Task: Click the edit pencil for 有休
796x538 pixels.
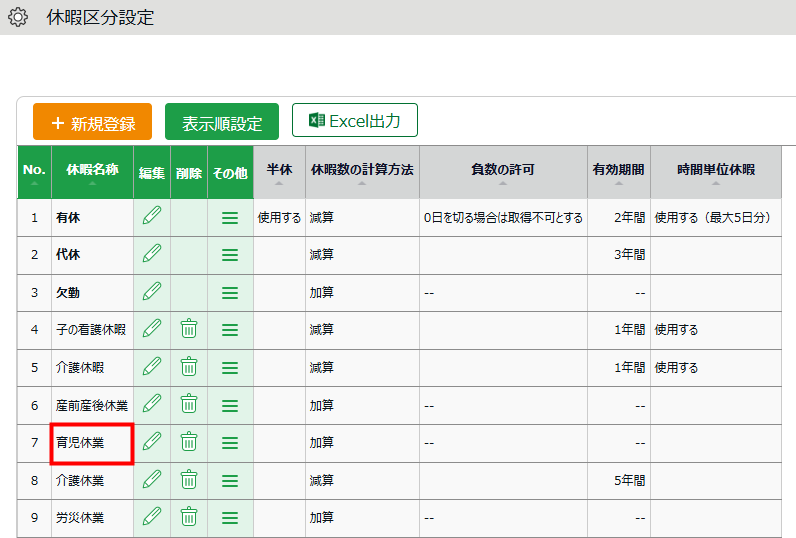Action: point(151,216)
